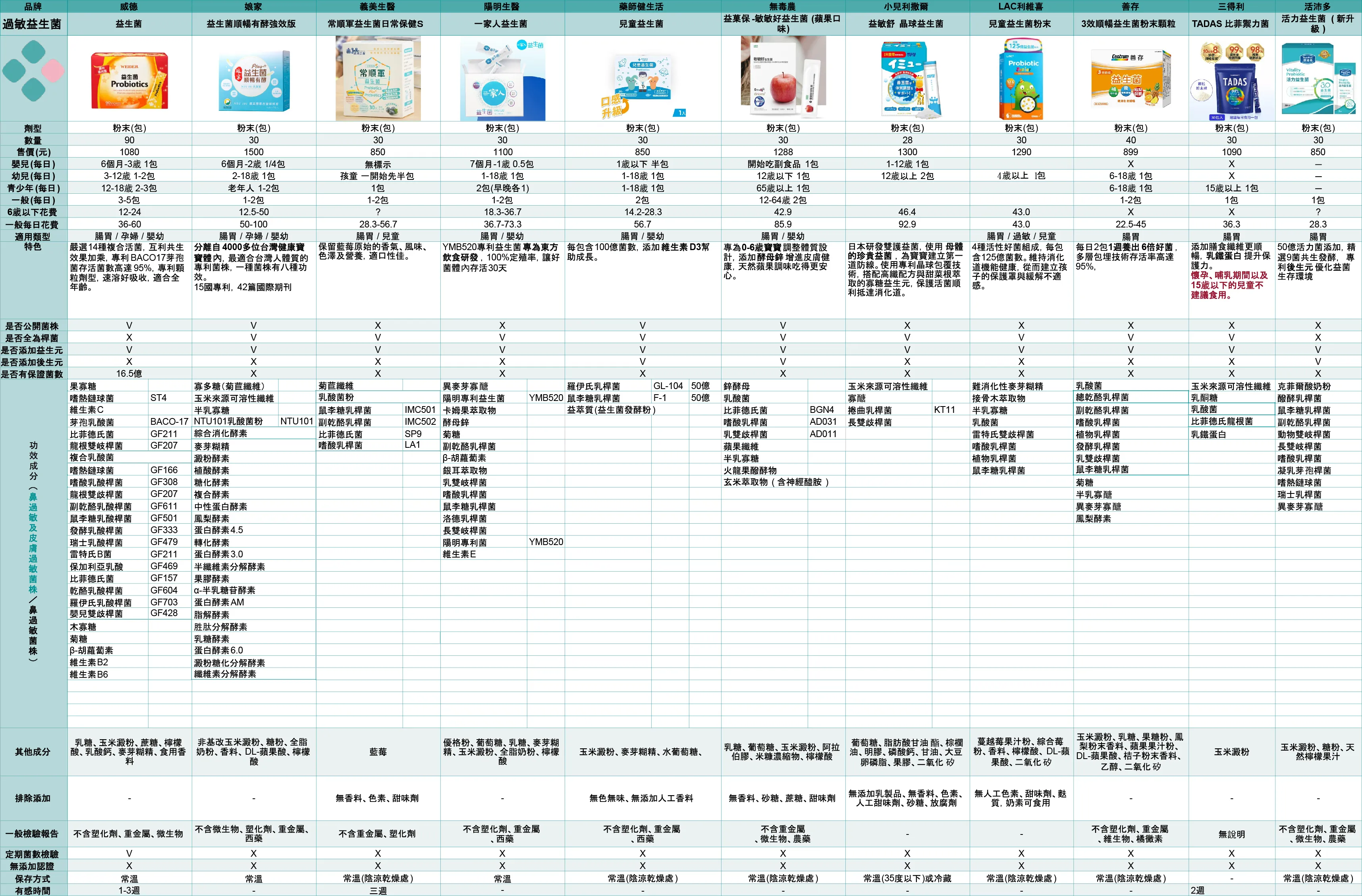Screen dimensions: 1362x896
Task: Select the 常溫(35度以下)或冷藏 storage cell
Action: pos(907,878)
